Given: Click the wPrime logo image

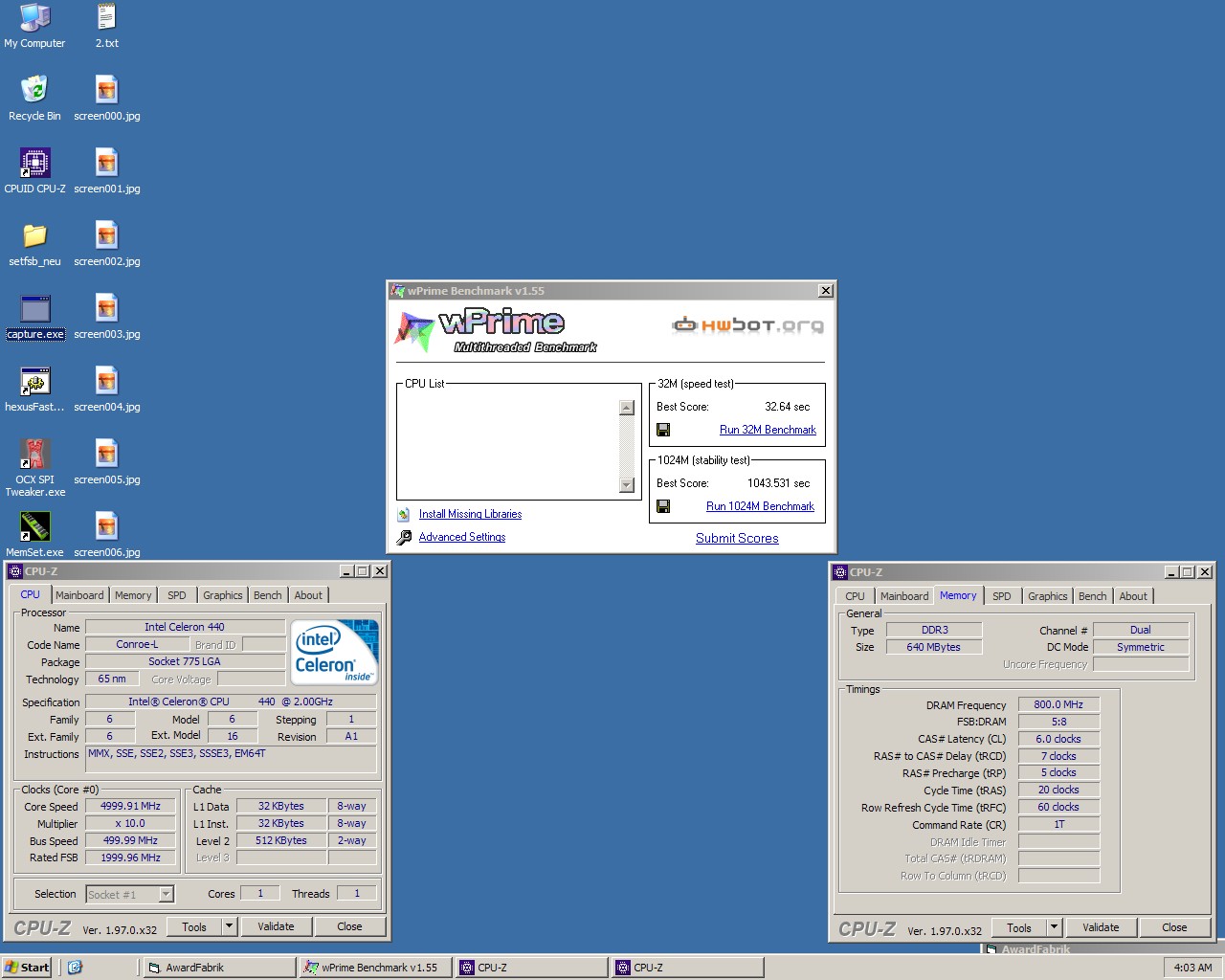Looking at the screenshot, I should point(496,331).
